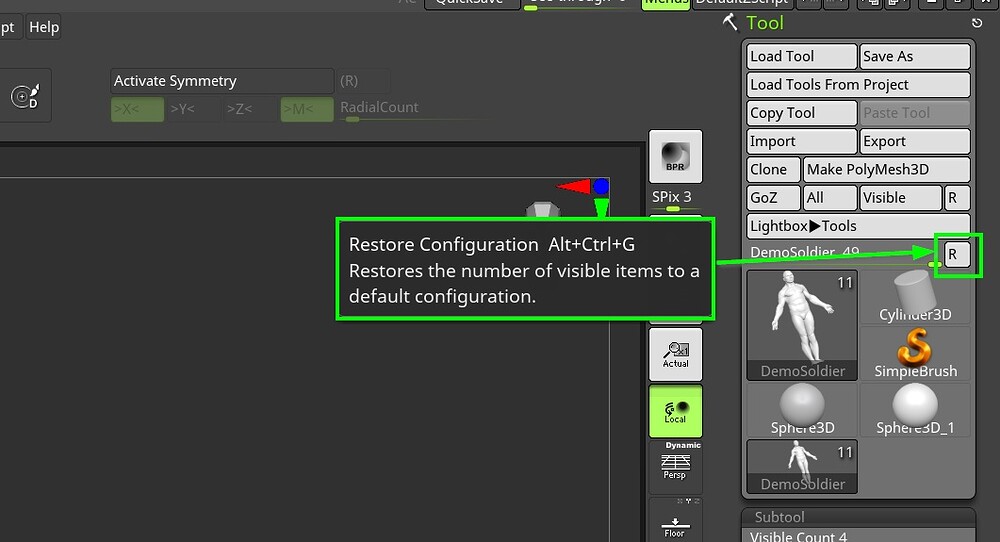Viewport: 1000px width, 542px height.
Task: Select the Actual size zoom icon
Action: pyautogui.click(x=675, y=355)
